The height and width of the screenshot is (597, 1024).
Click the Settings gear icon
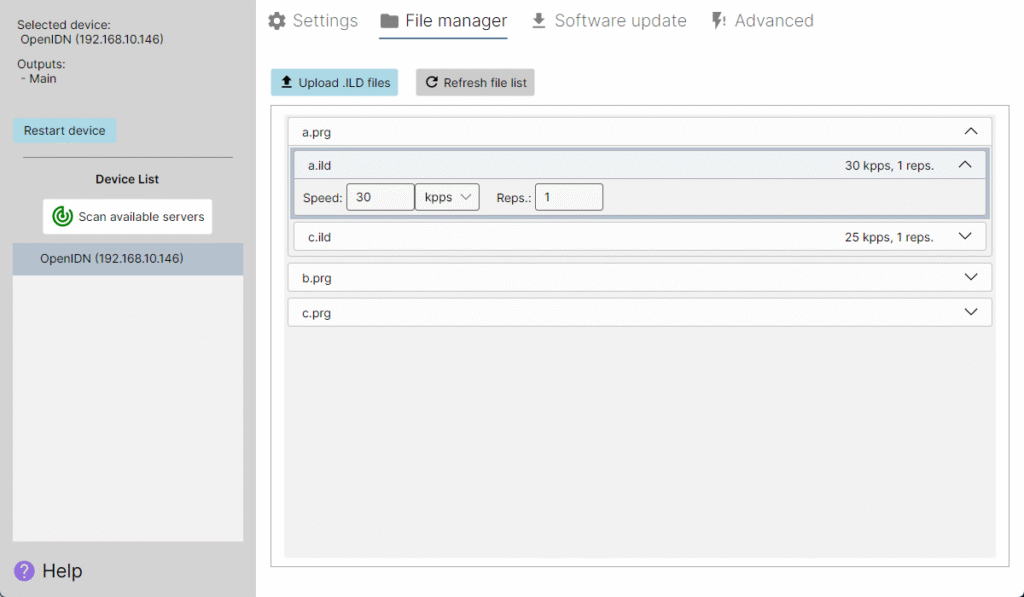tap(276, 20)
